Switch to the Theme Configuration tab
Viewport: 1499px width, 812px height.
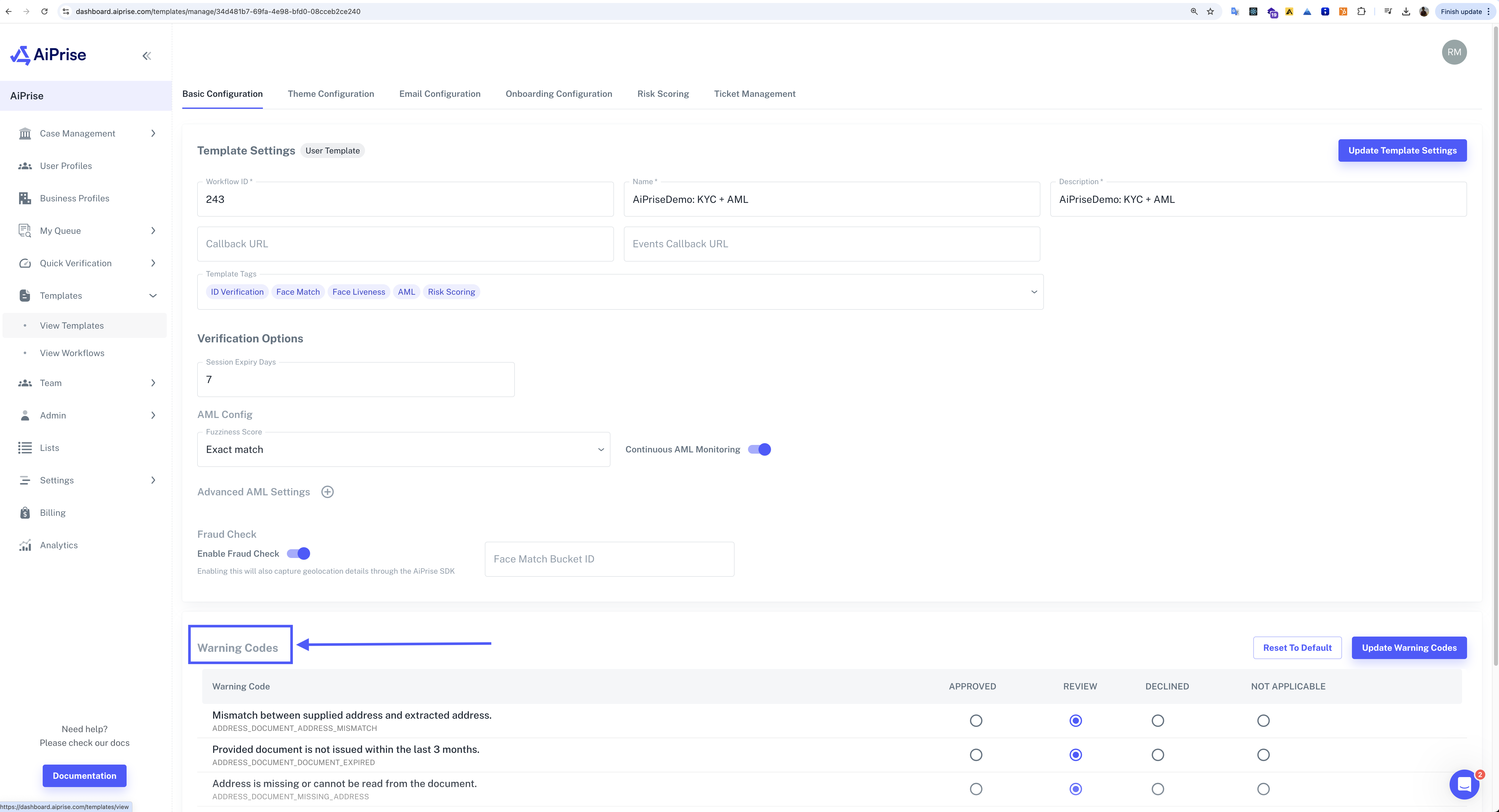point(331,94)
